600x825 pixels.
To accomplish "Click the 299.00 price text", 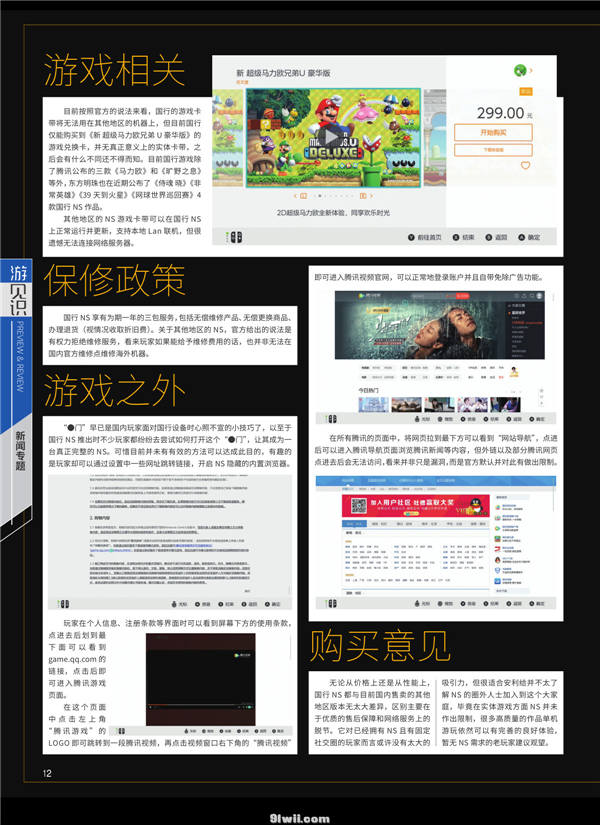I will coord(501,113).
